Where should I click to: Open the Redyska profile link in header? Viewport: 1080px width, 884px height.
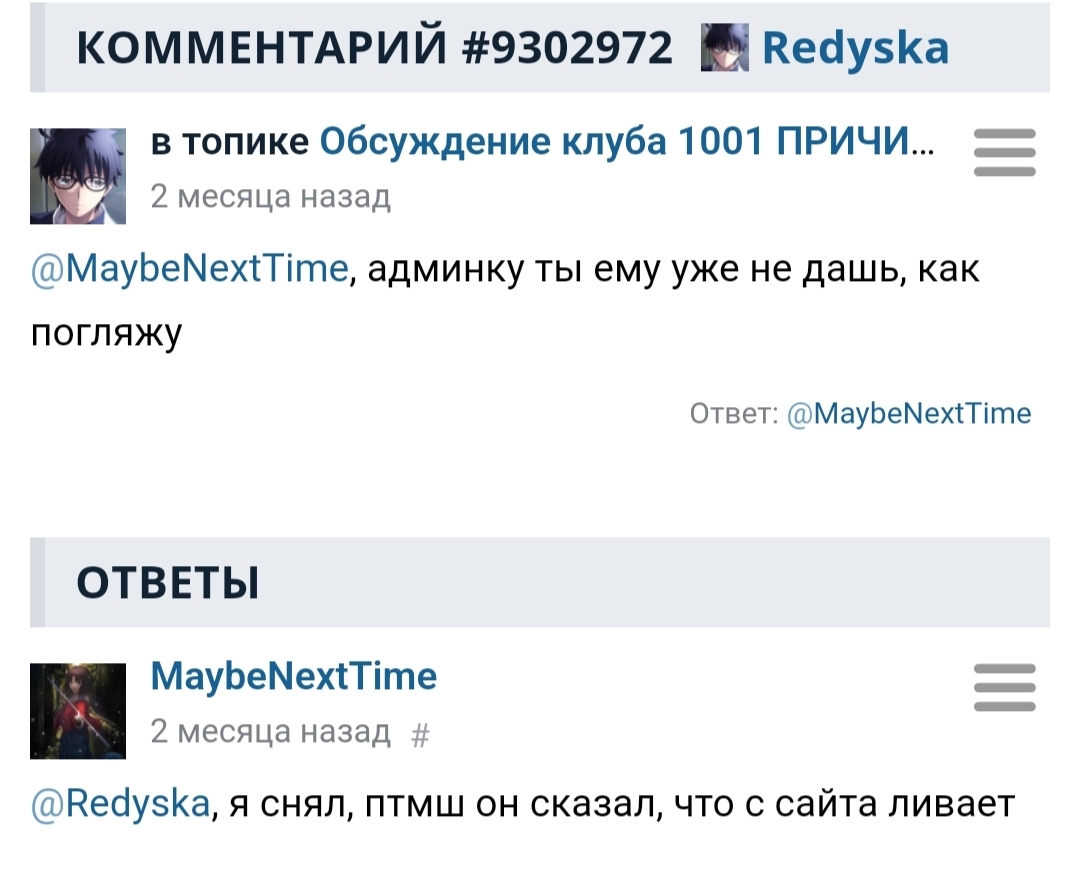coord(855,48)
